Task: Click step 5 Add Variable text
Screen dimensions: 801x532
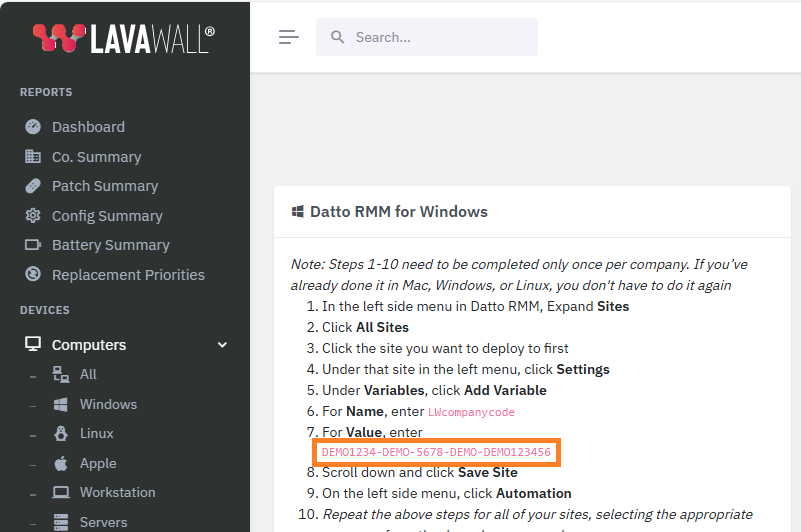Action: pyautogui.click(x=505, y=390)
